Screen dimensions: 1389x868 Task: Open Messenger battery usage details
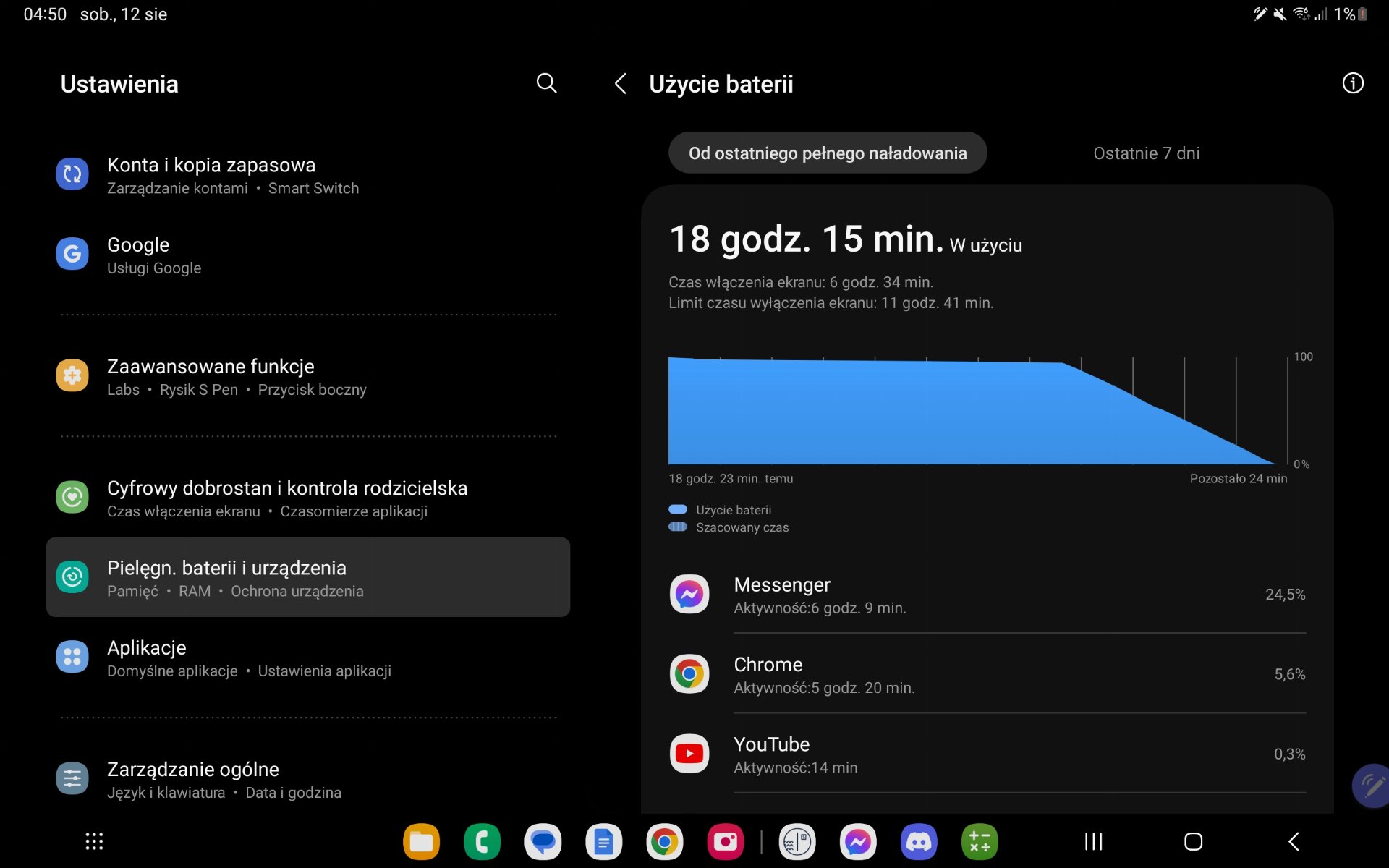987,595
